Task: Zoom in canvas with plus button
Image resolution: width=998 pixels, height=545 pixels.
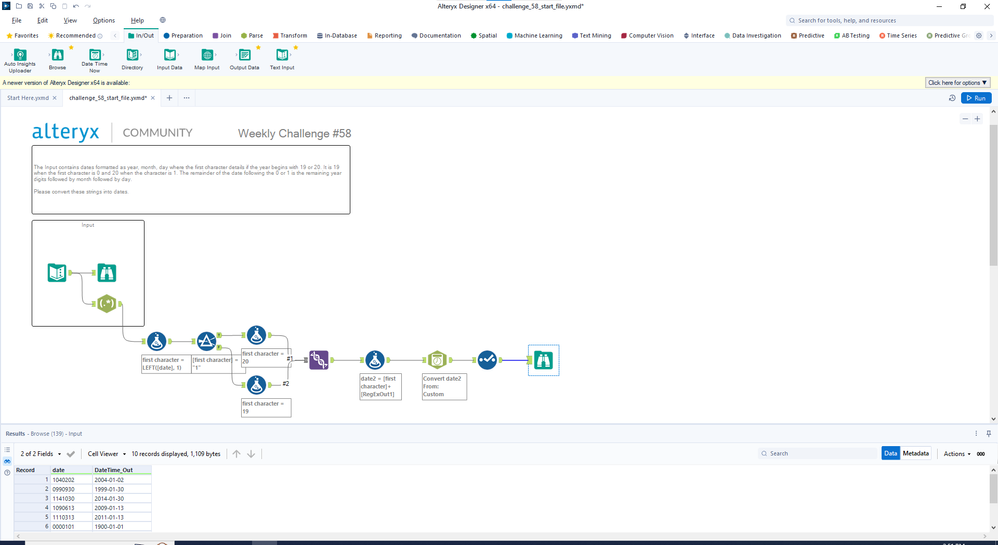Action: pos(978,119)
